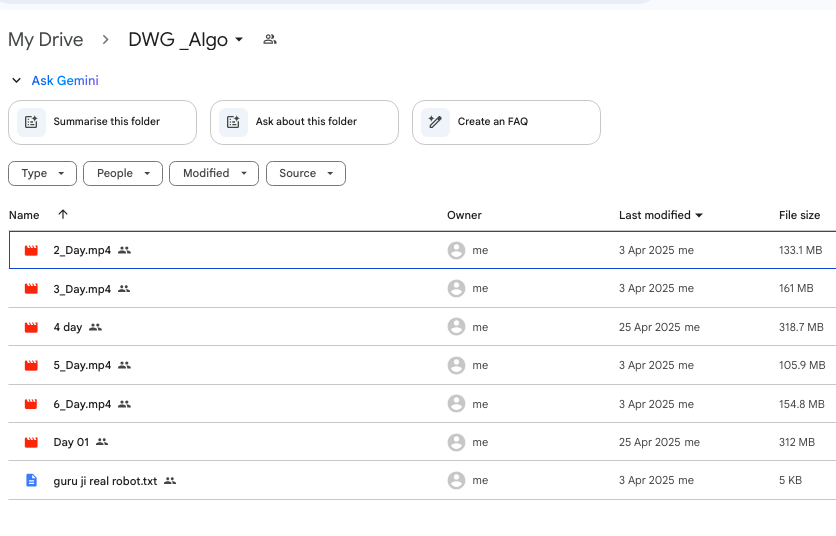Click the Ask about this folder button

click(x=304, y=122)
